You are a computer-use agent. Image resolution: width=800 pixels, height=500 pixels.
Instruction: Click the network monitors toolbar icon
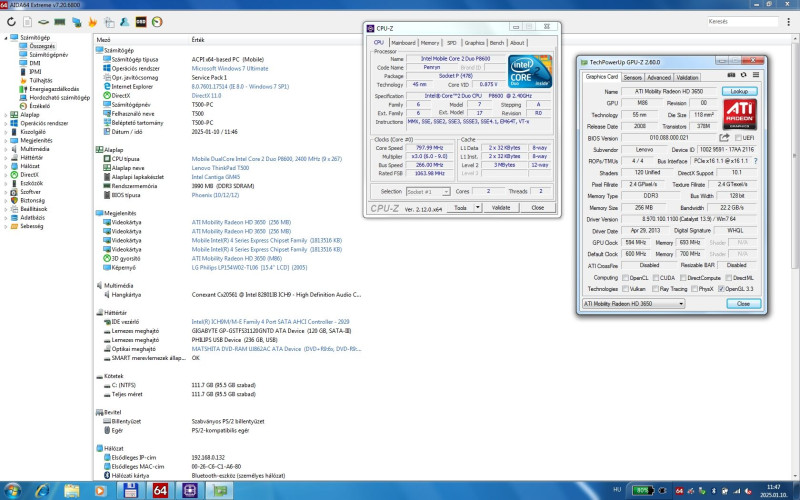(x=77, y=22)
